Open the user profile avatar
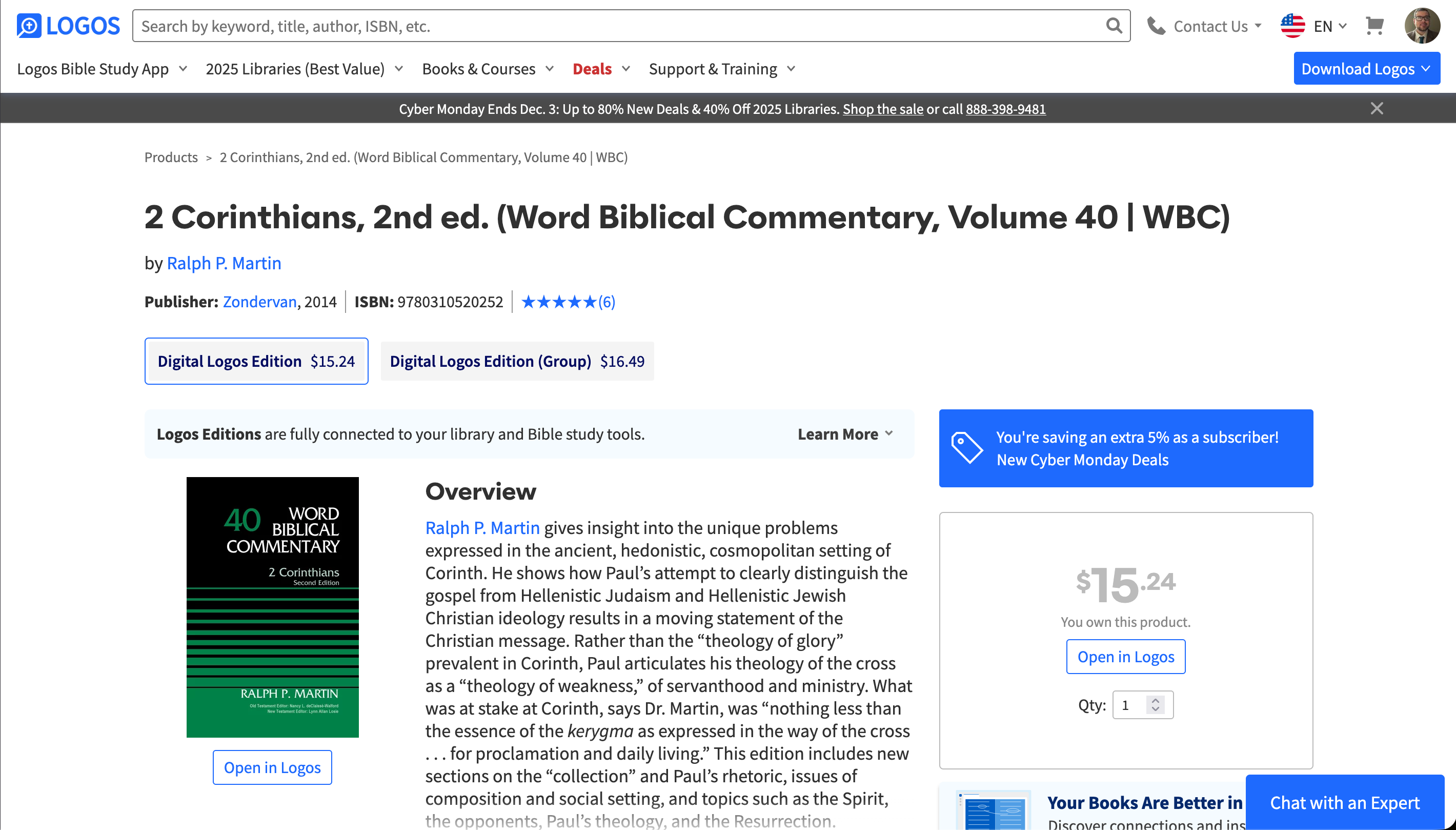 coord(1422,26)
